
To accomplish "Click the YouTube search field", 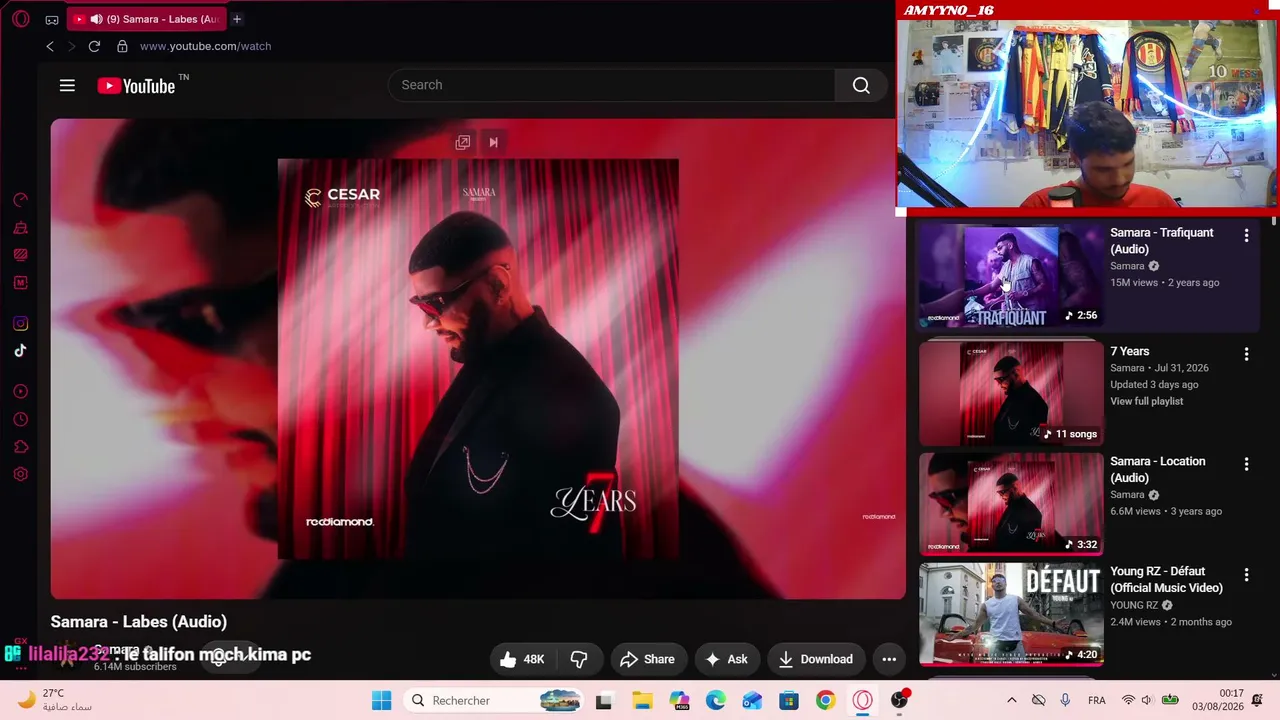I will point(611,85).
